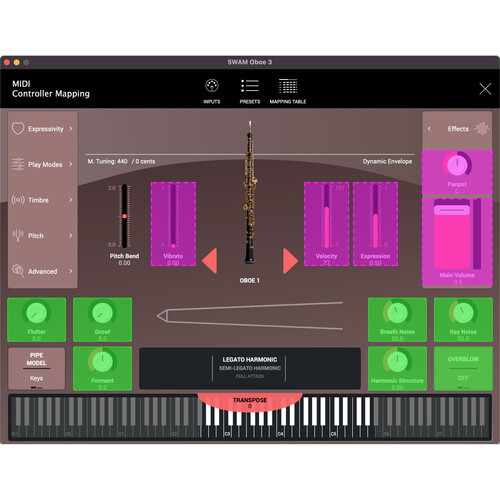Click the Expressivity heart icon
500x500 pixels.
[x=18, y=129]
